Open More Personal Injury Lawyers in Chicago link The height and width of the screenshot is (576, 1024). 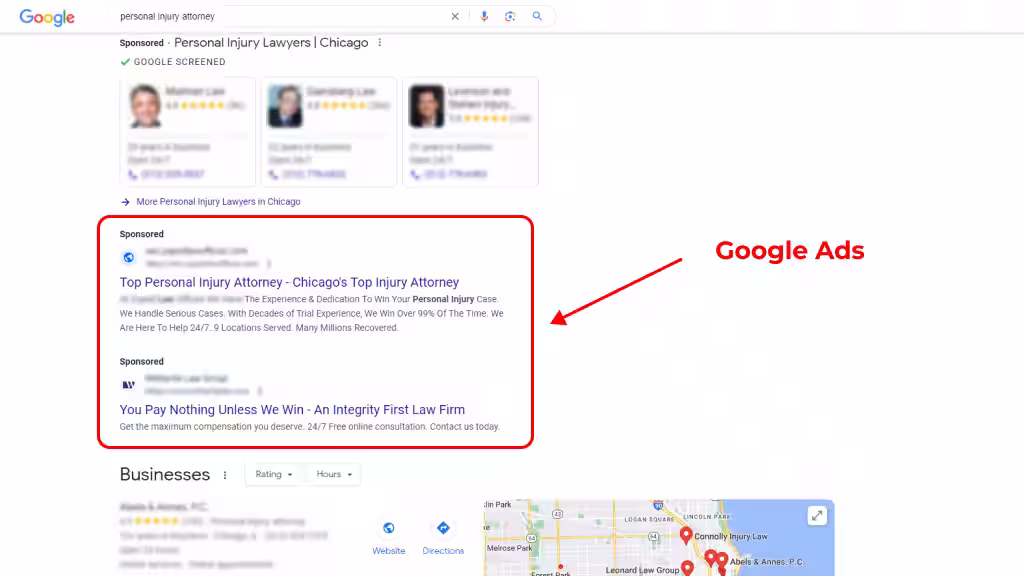(x=218, y=202)
